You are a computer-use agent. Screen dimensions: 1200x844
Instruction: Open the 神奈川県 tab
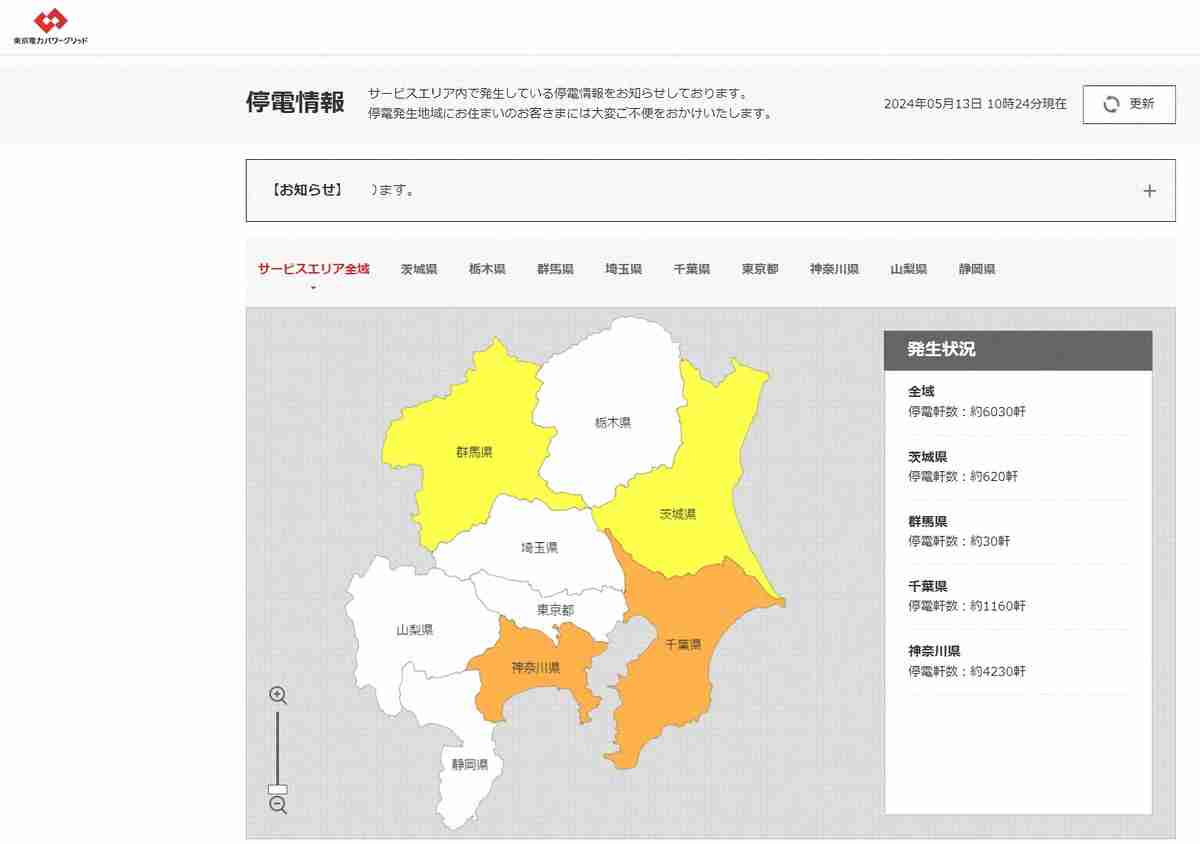click(x=834, y=269)
